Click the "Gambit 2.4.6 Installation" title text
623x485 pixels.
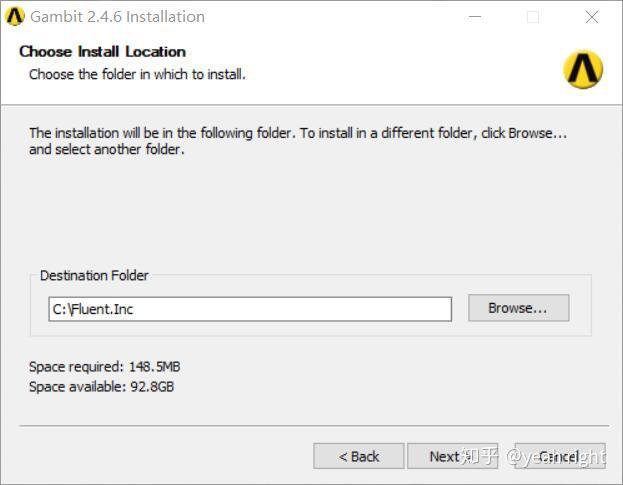point(118,17)
